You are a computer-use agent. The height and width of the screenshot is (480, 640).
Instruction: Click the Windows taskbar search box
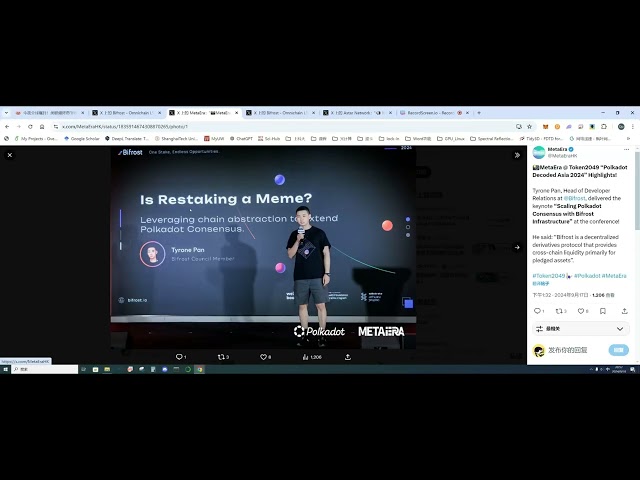click(44, 369)
